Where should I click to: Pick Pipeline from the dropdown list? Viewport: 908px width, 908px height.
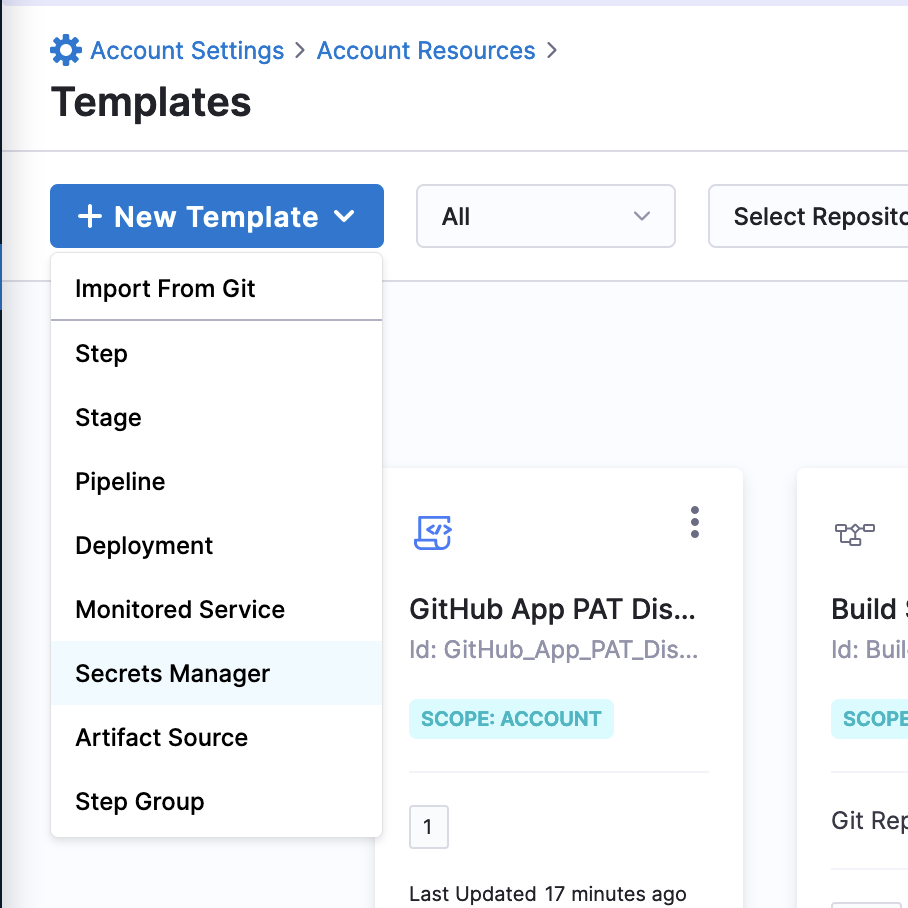(120, 482)
